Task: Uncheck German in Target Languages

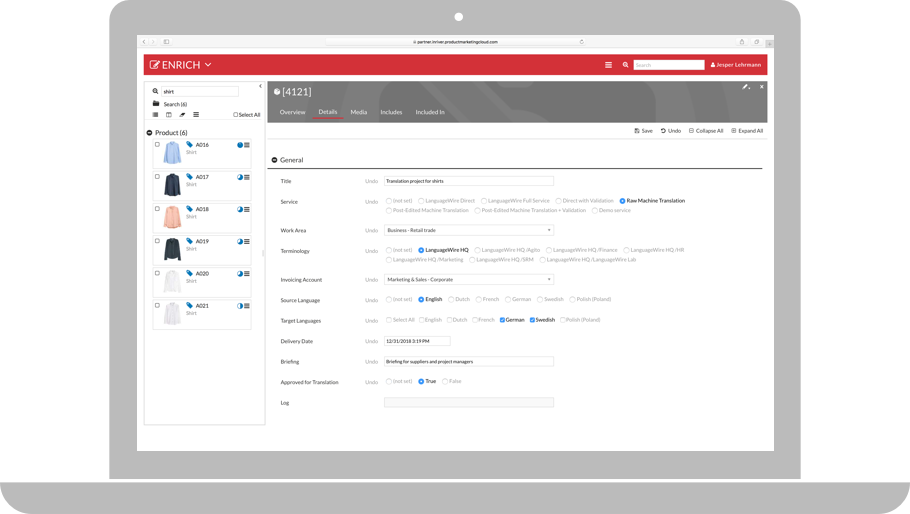Action: [x=502, y=320]
